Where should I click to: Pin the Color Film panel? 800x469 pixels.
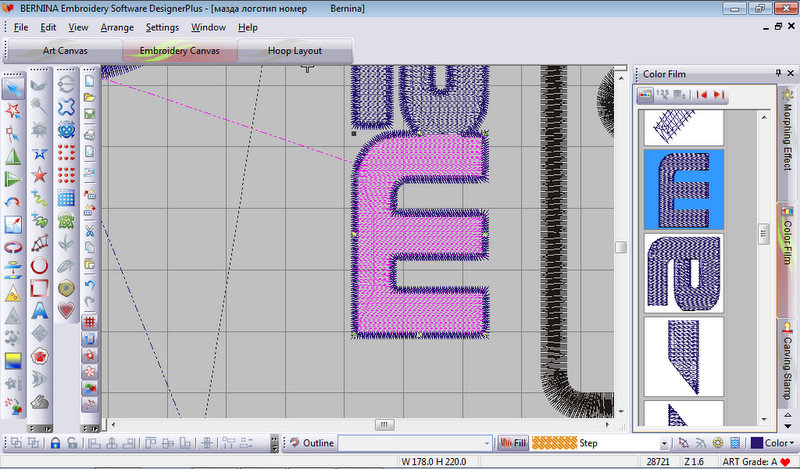(778, 73)
